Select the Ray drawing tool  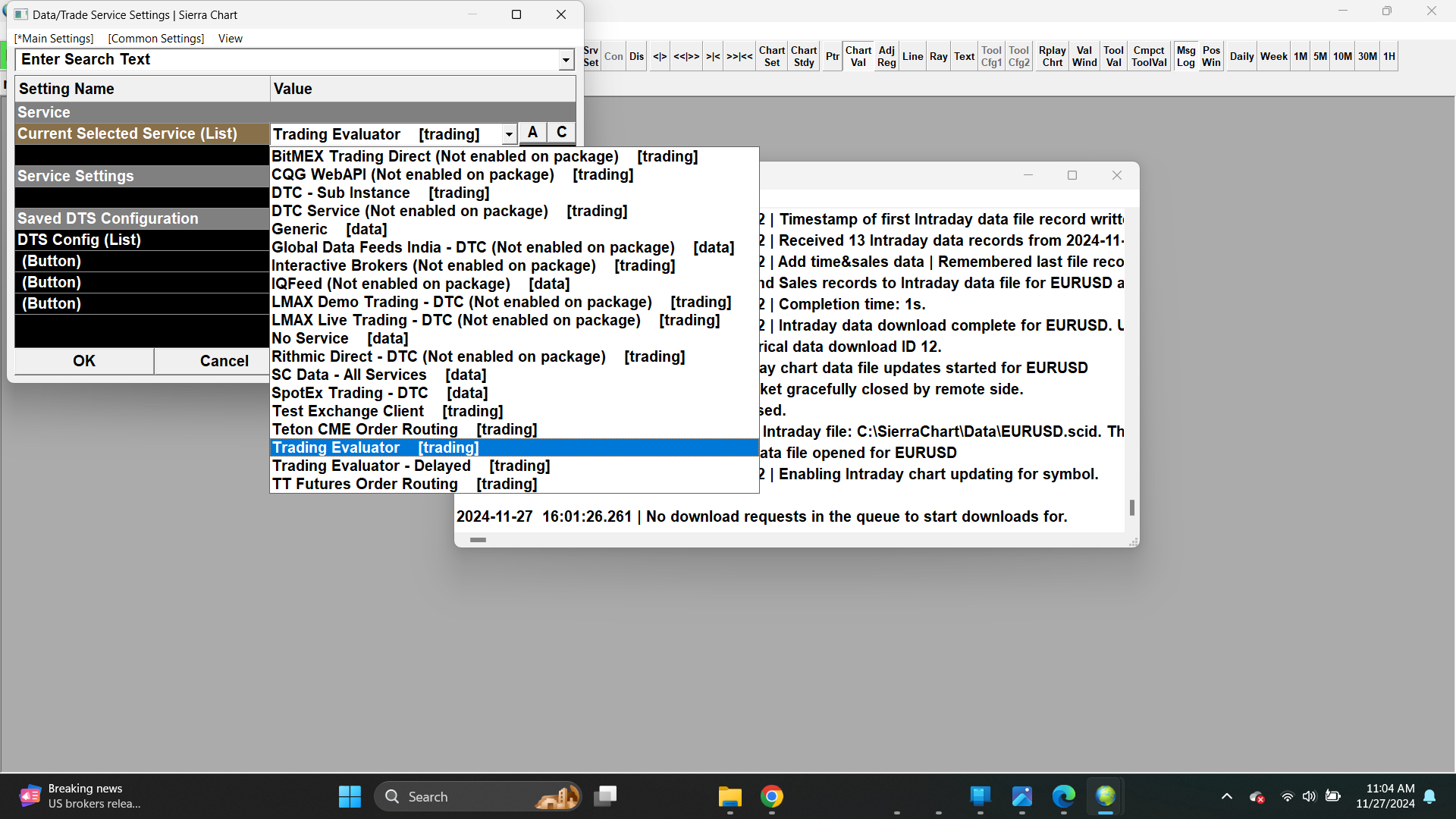938,56
